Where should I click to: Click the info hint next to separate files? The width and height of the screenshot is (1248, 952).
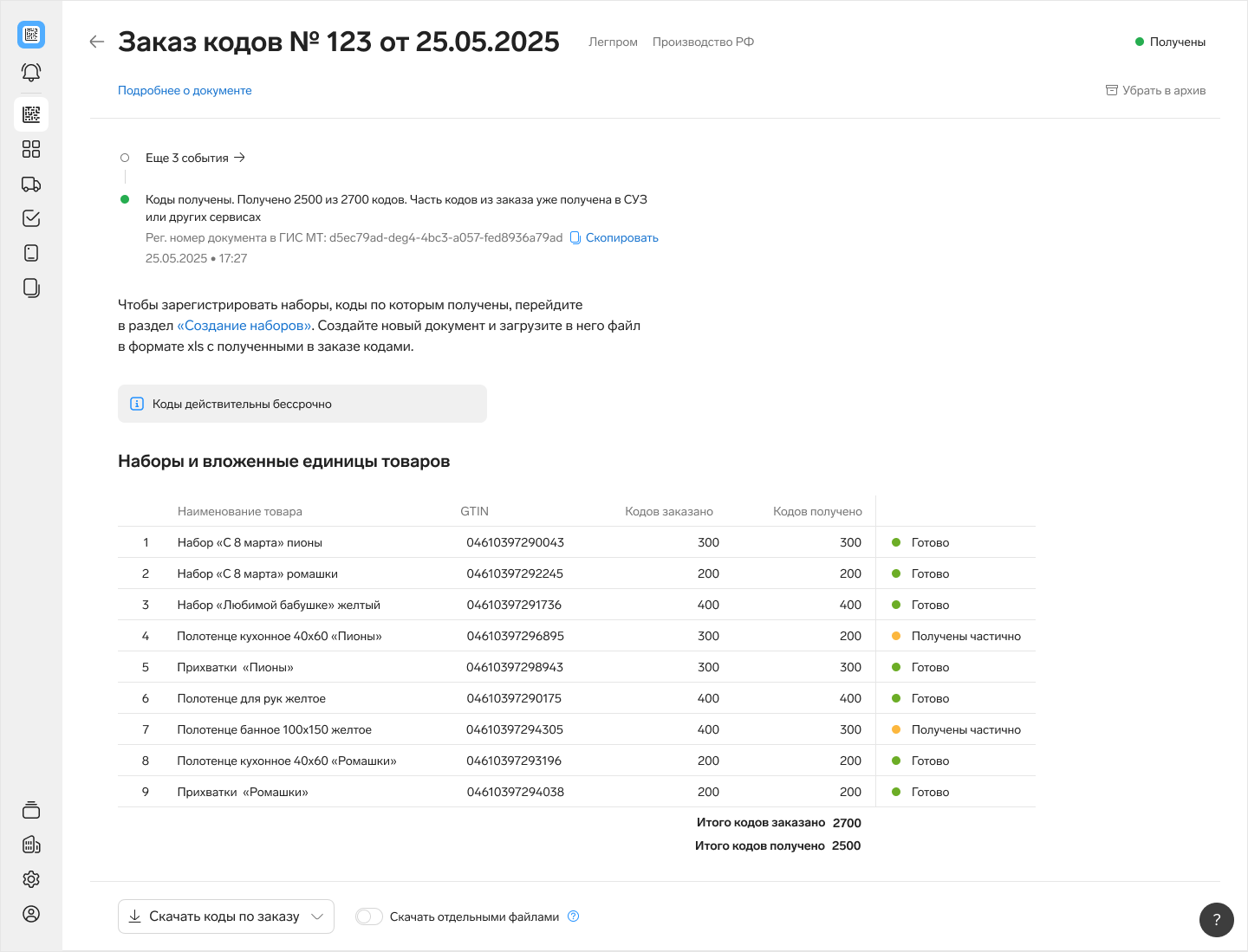click(x=573, y=916)
